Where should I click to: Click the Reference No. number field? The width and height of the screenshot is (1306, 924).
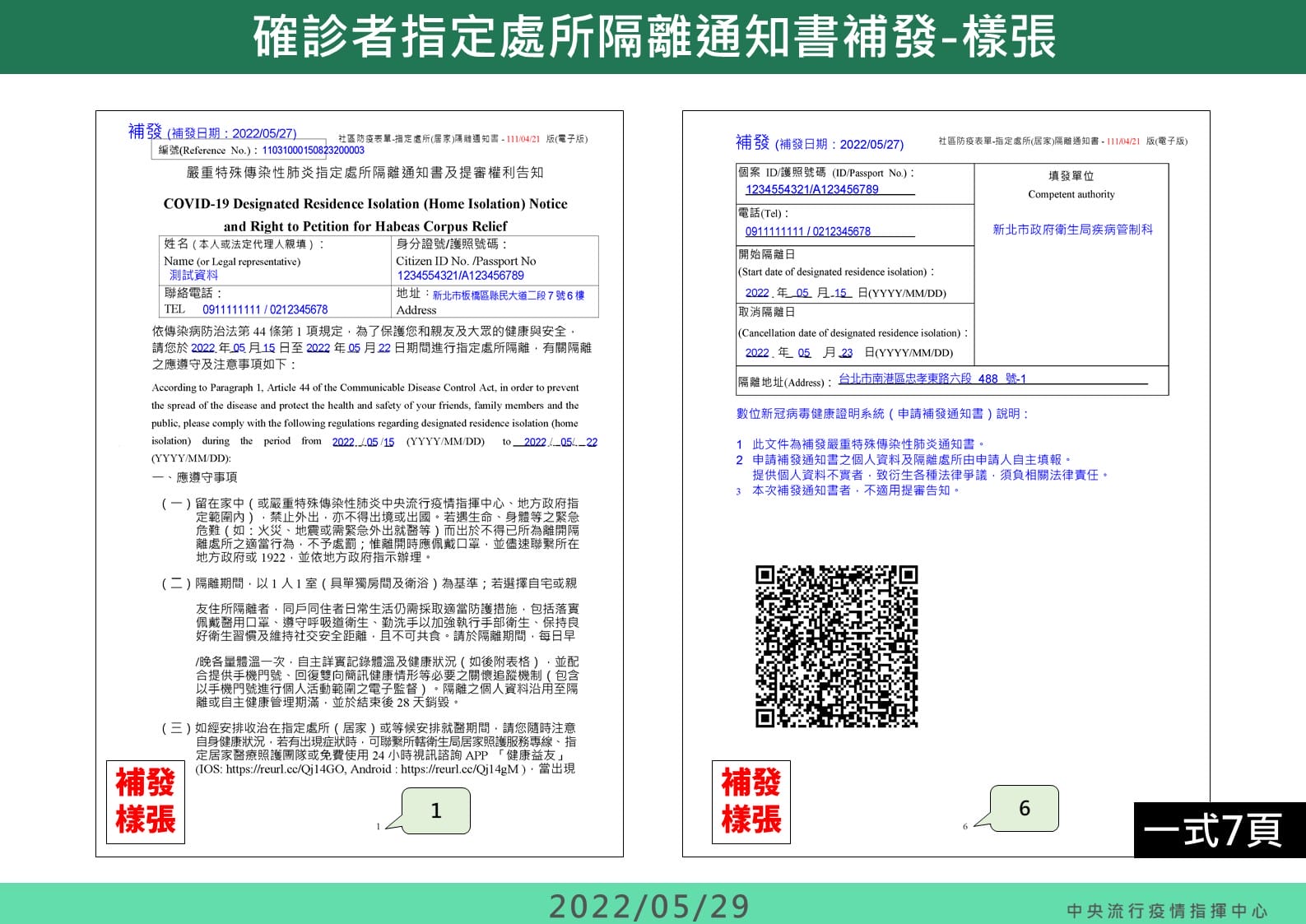[313, 151]
